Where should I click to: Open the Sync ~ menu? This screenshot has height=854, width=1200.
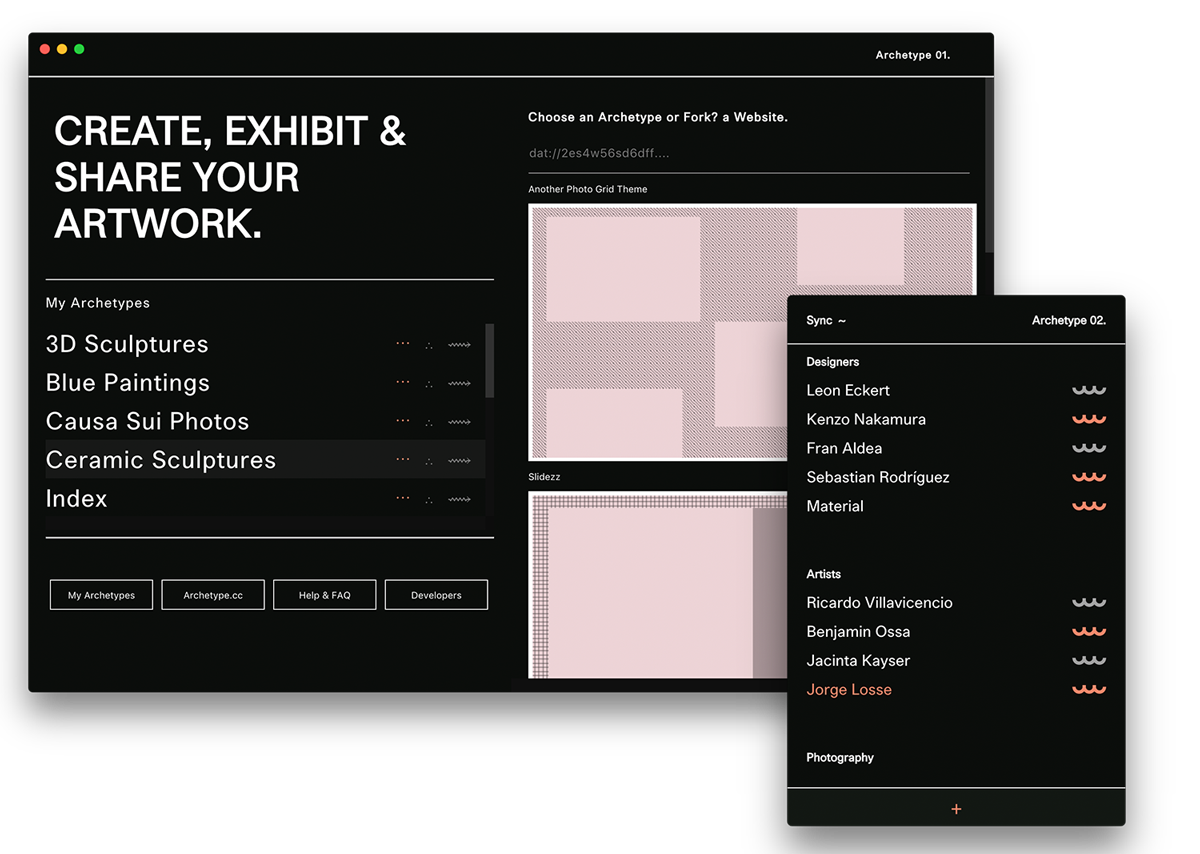coord(826,321)
